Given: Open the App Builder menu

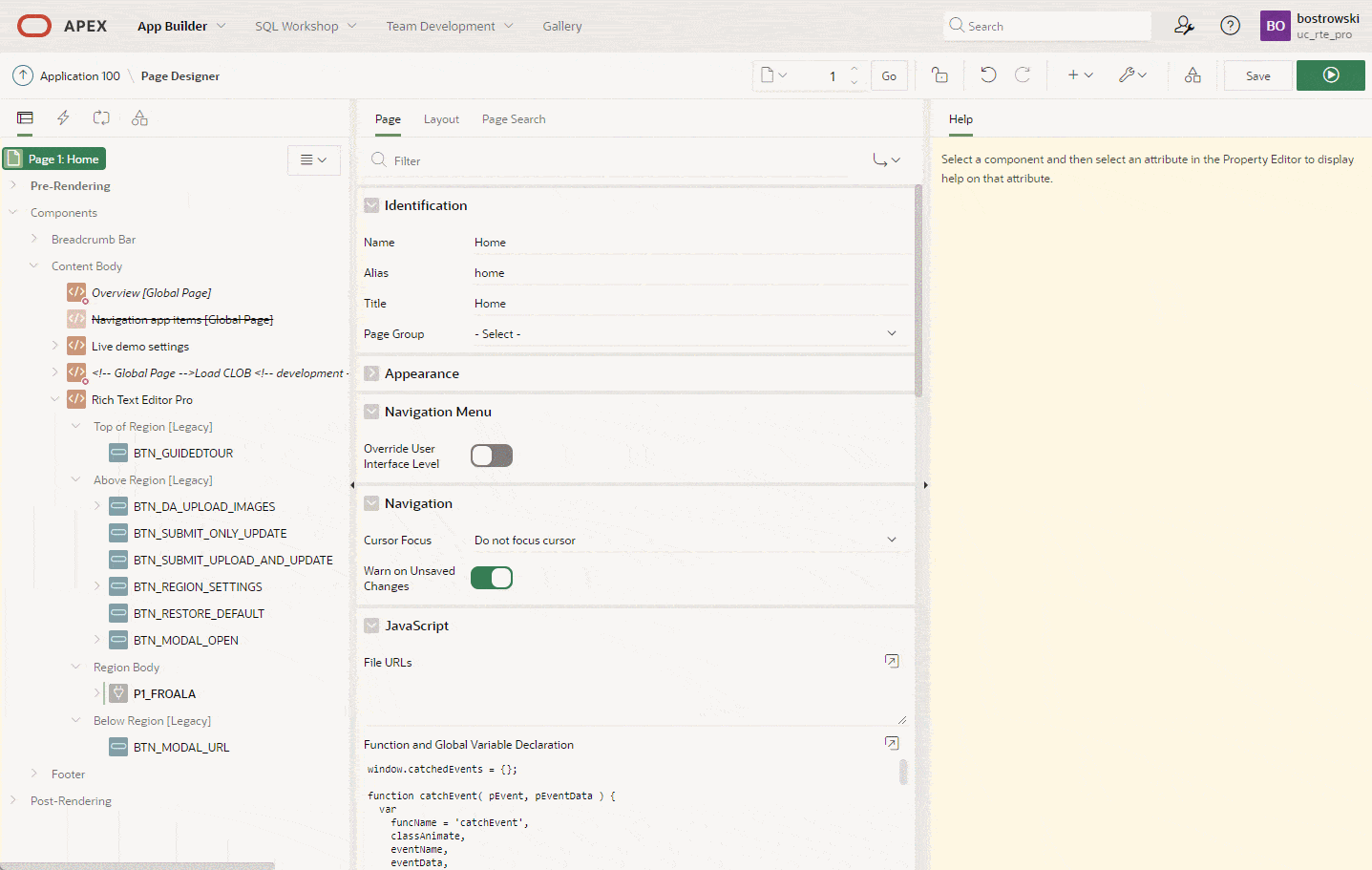Looking at the screenshot, I should (x=181, y=26).
